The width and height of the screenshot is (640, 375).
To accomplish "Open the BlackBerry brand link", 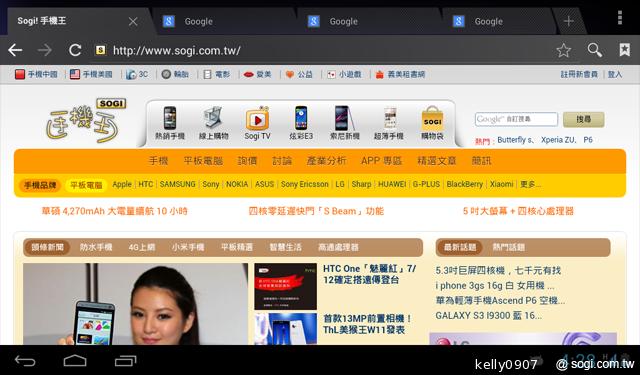I will pos(464,184).
